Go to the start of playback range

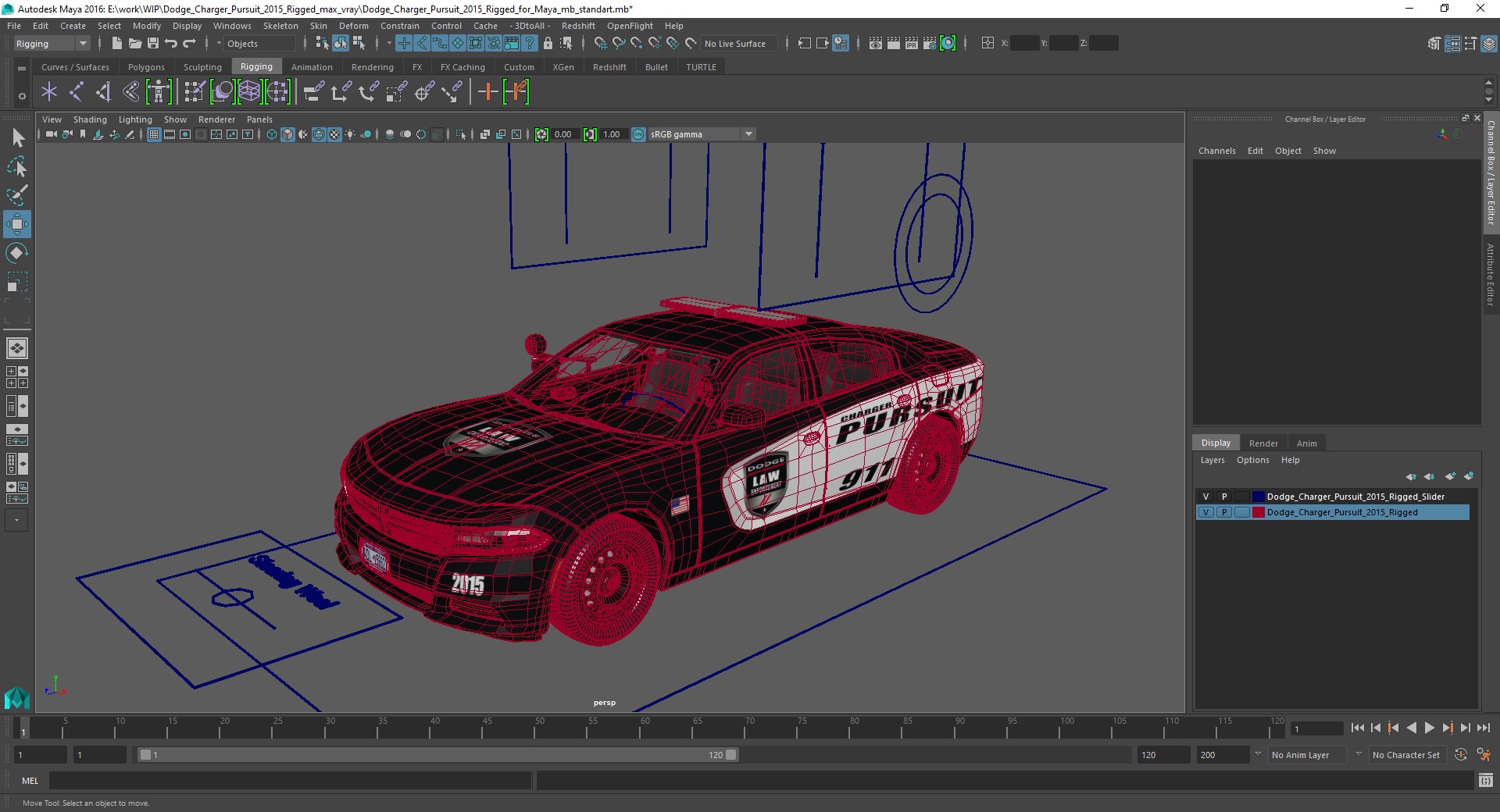1357,728
